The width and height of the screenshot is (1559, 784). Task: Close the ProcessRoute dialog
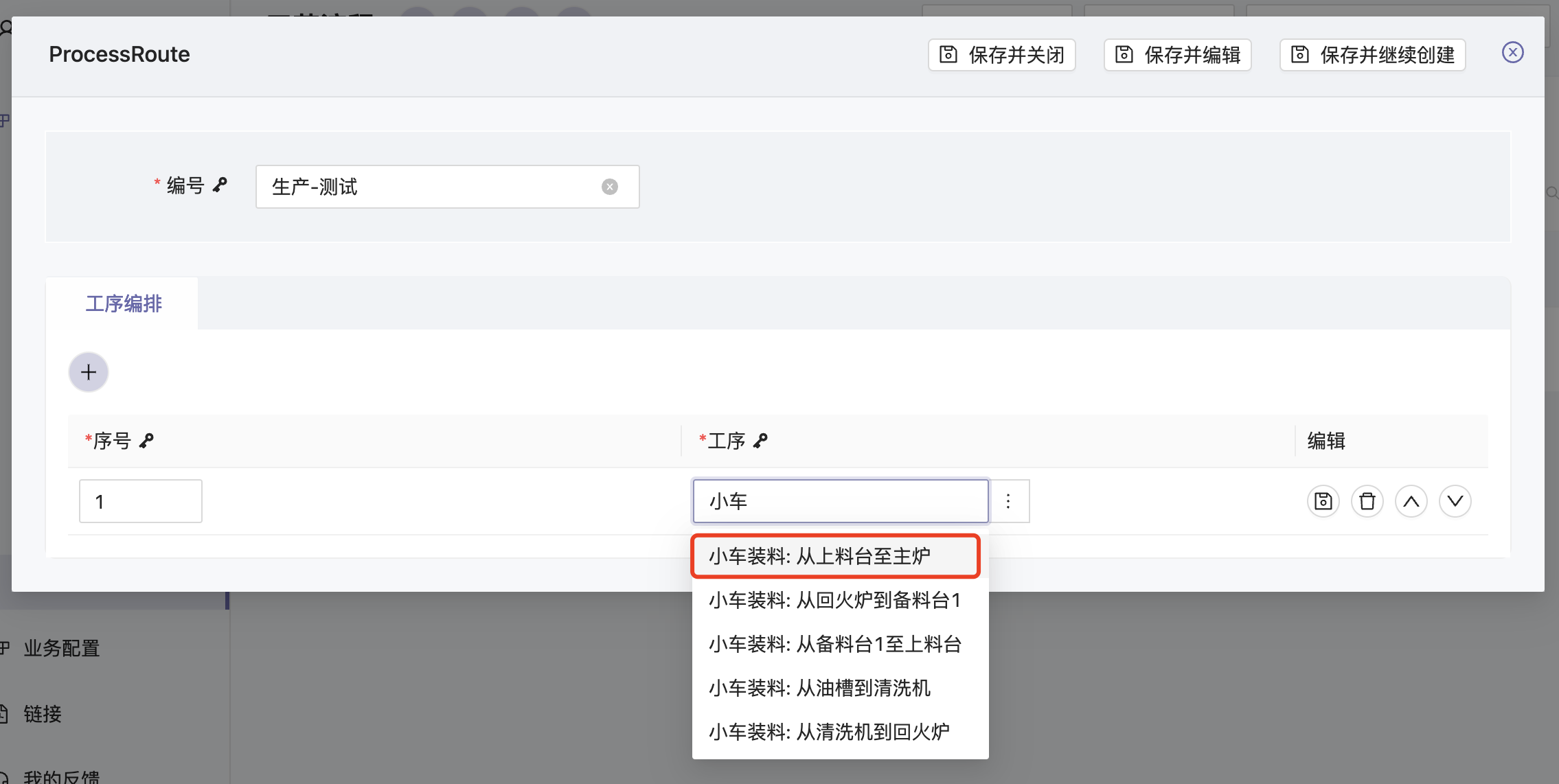coord(1512,53)
